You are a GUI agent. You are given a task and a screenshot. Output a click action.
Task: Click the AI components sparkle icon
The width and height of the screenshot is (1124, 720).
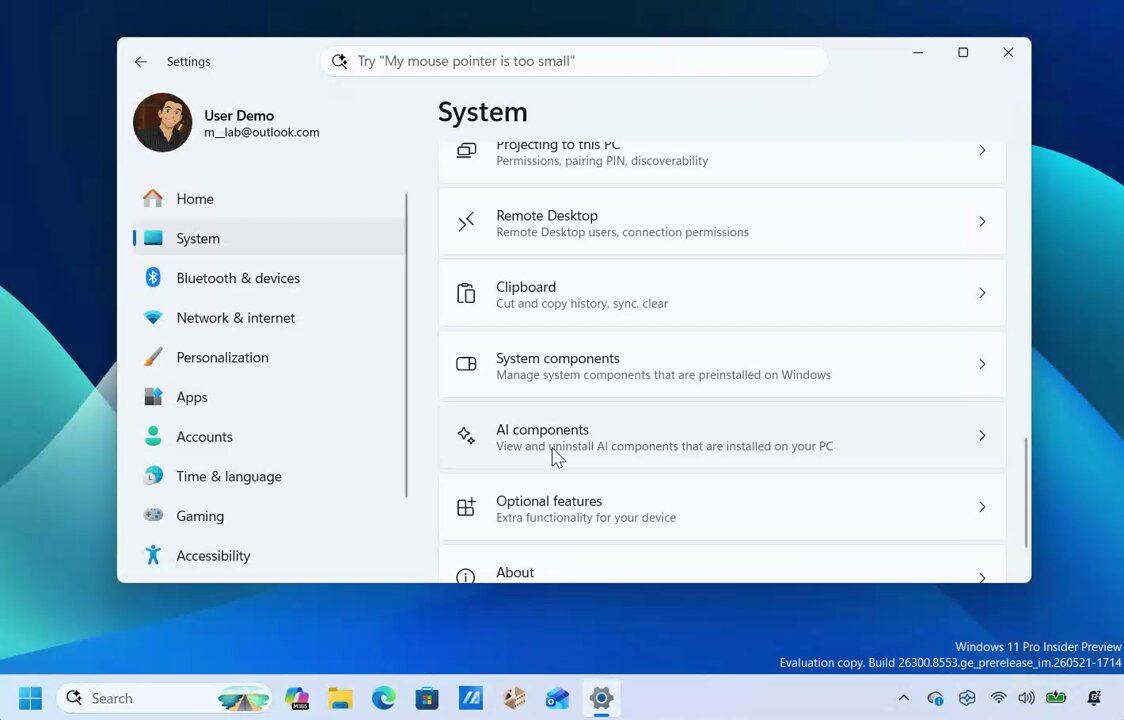(466, 435)
